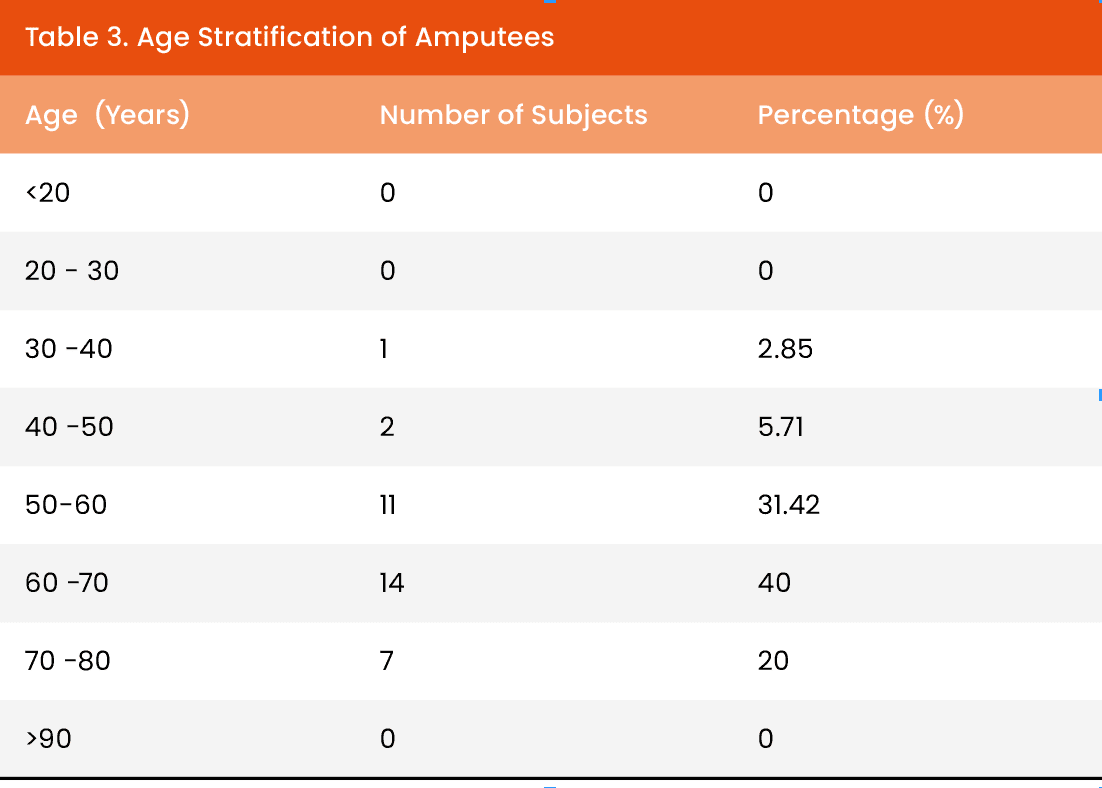1102x788 pixels.
Task: Select the "20 - 30" age row label
Action: point(72,270)
